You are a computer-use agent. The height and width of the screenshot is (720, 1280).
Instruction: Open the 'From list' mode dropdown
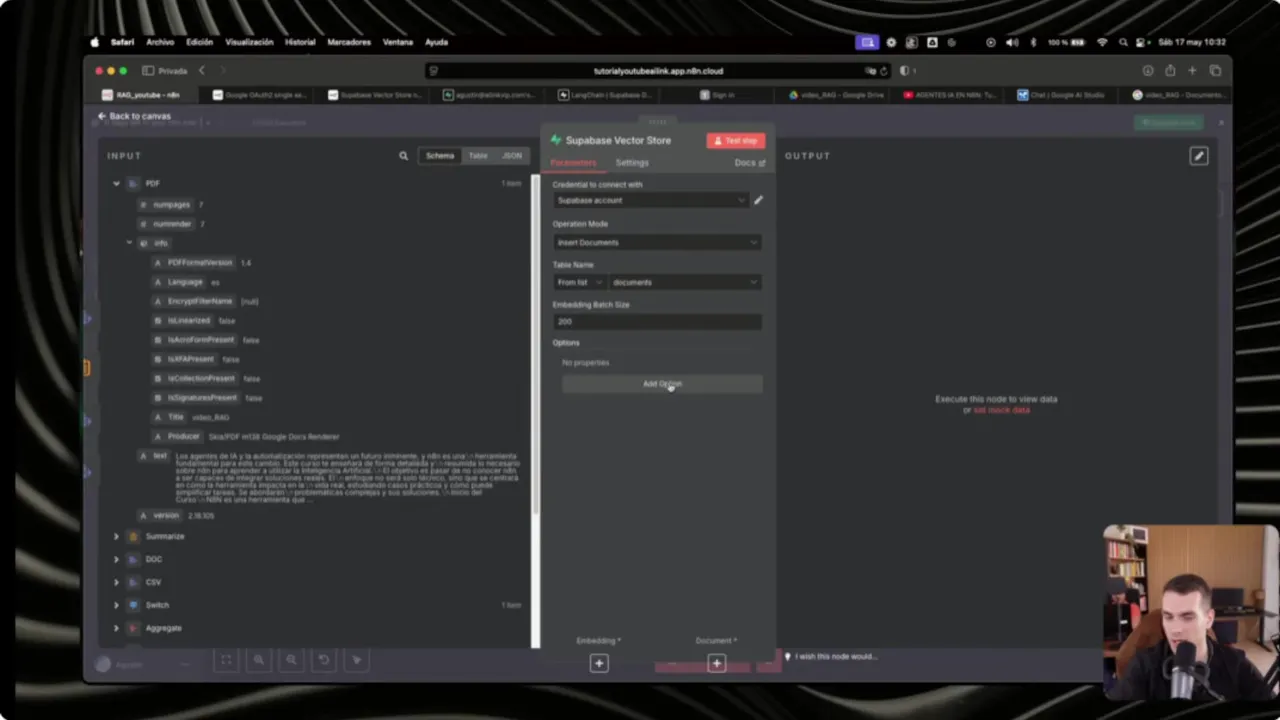click(579, 282)
